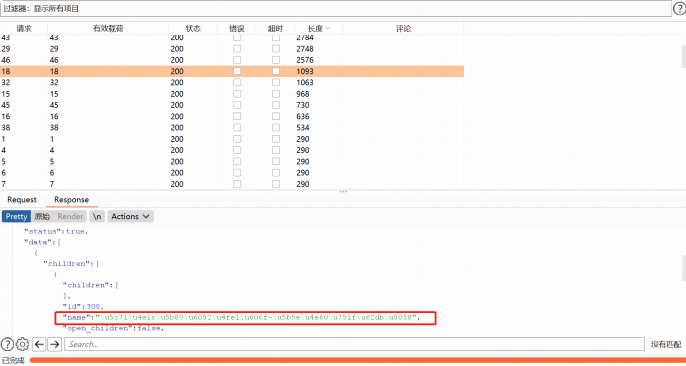
Task: Tick the error checkbox in row 15
Action: coord(237,94)
